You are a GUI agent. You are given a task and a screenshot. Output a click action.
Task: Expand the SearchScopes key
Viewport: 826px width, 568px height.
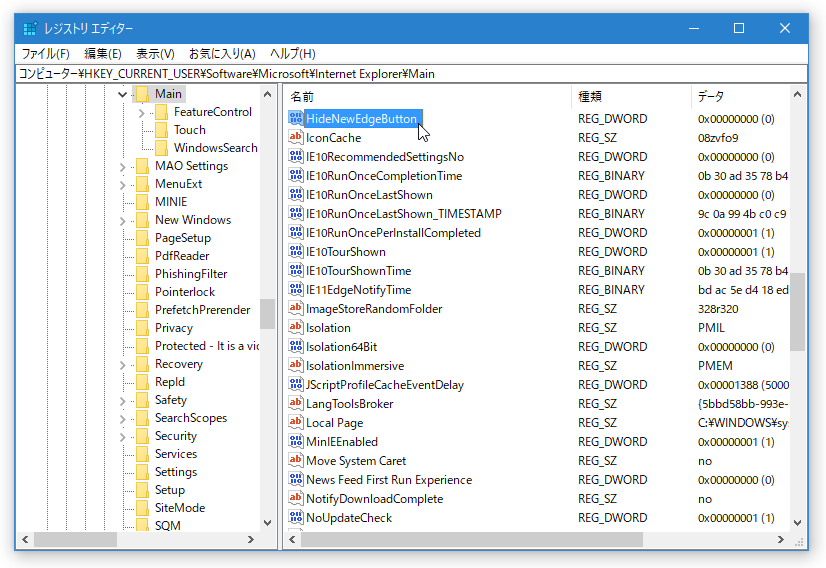click(122, 418)
